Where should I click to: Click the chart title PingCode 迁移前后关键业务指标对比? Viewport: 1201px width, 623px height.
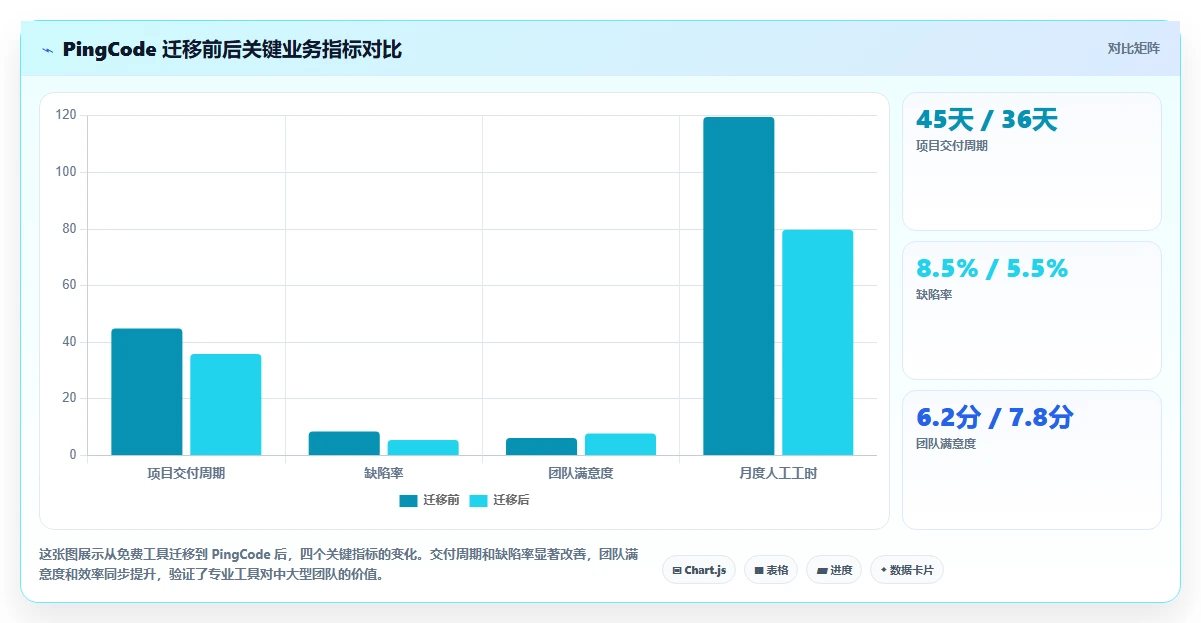(x=232, y=50)
